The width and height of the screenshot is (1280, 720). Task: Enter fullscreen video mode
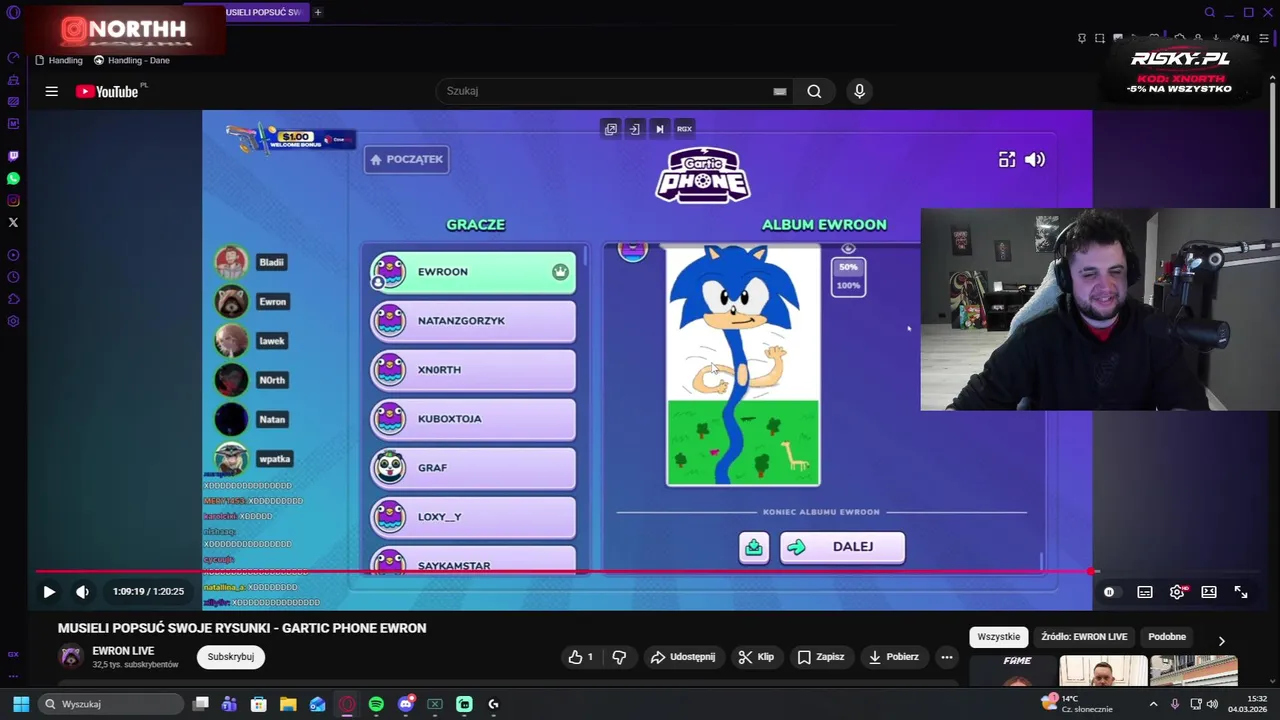click(x=1241, y=592)
